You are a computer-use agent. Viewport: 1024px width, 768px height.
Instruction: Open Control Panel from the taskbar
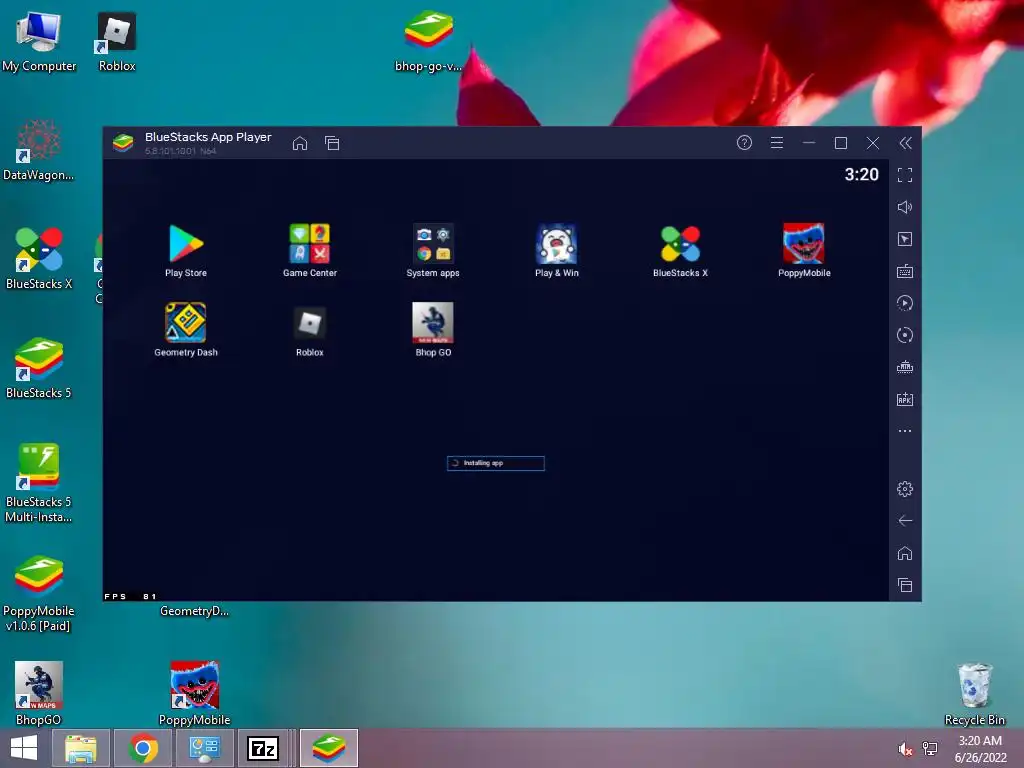pyautogui.click(x=204, y=748)
